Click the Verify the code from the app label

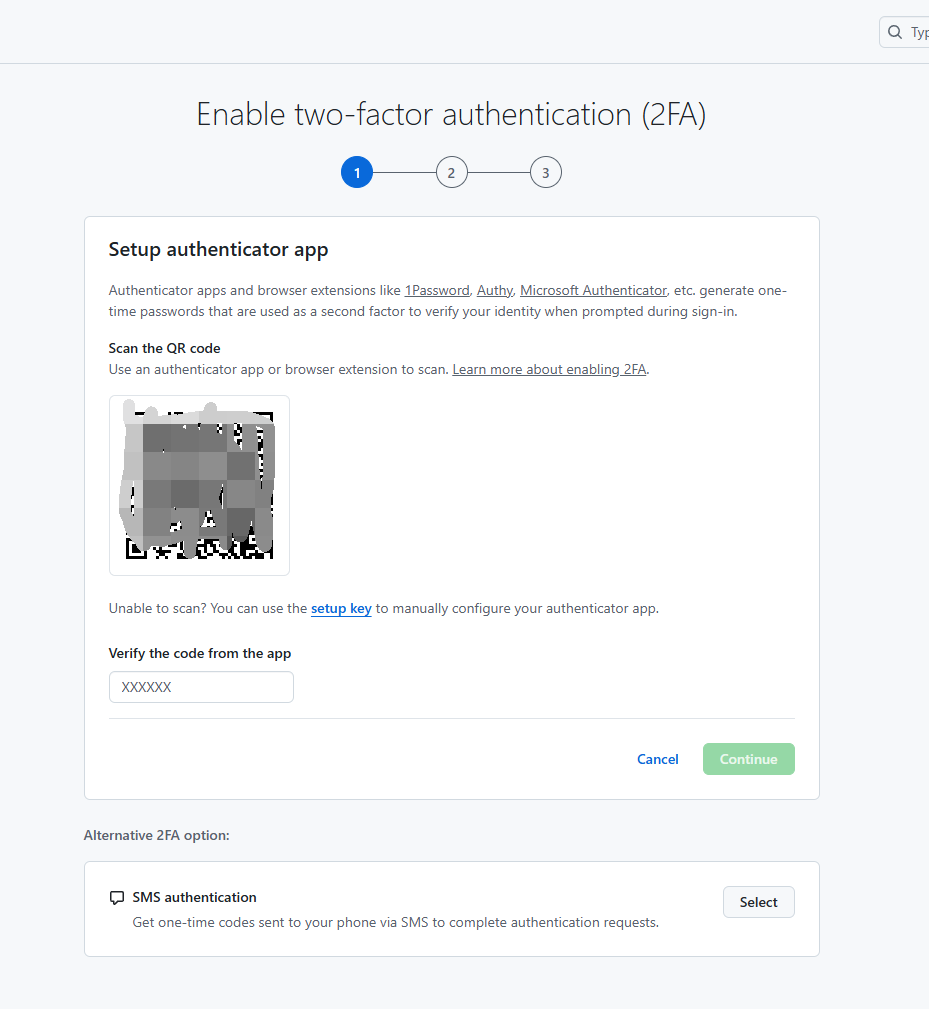tap(200, 653)
